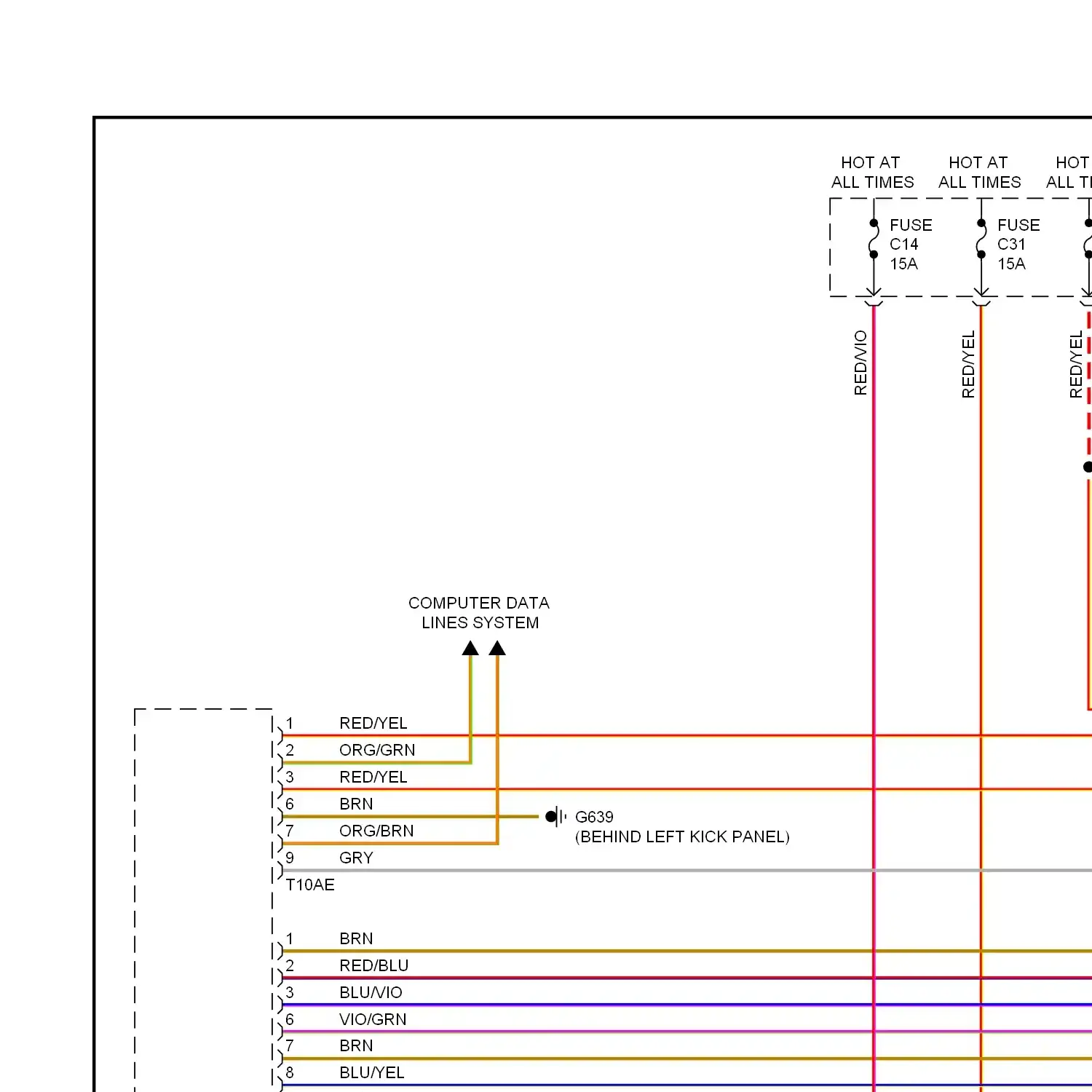Click the HOT AT ALL TIMES label above C31
This screenshot has width=1092, height=1092.
pos(980,173)
